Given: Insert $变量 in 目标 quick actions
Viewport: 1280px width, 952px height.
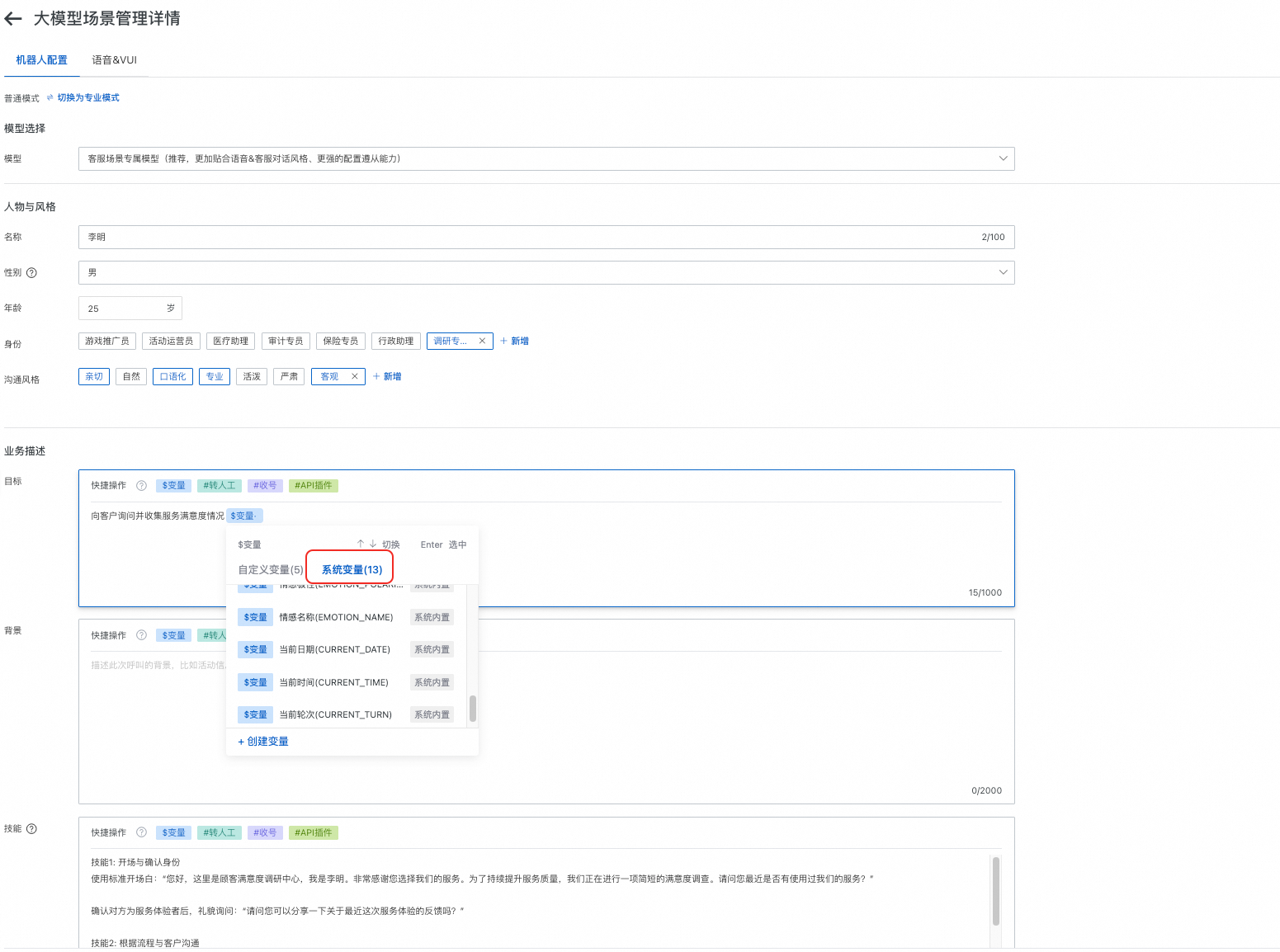Looking at the screenshot, I should [x=174, y=486].
